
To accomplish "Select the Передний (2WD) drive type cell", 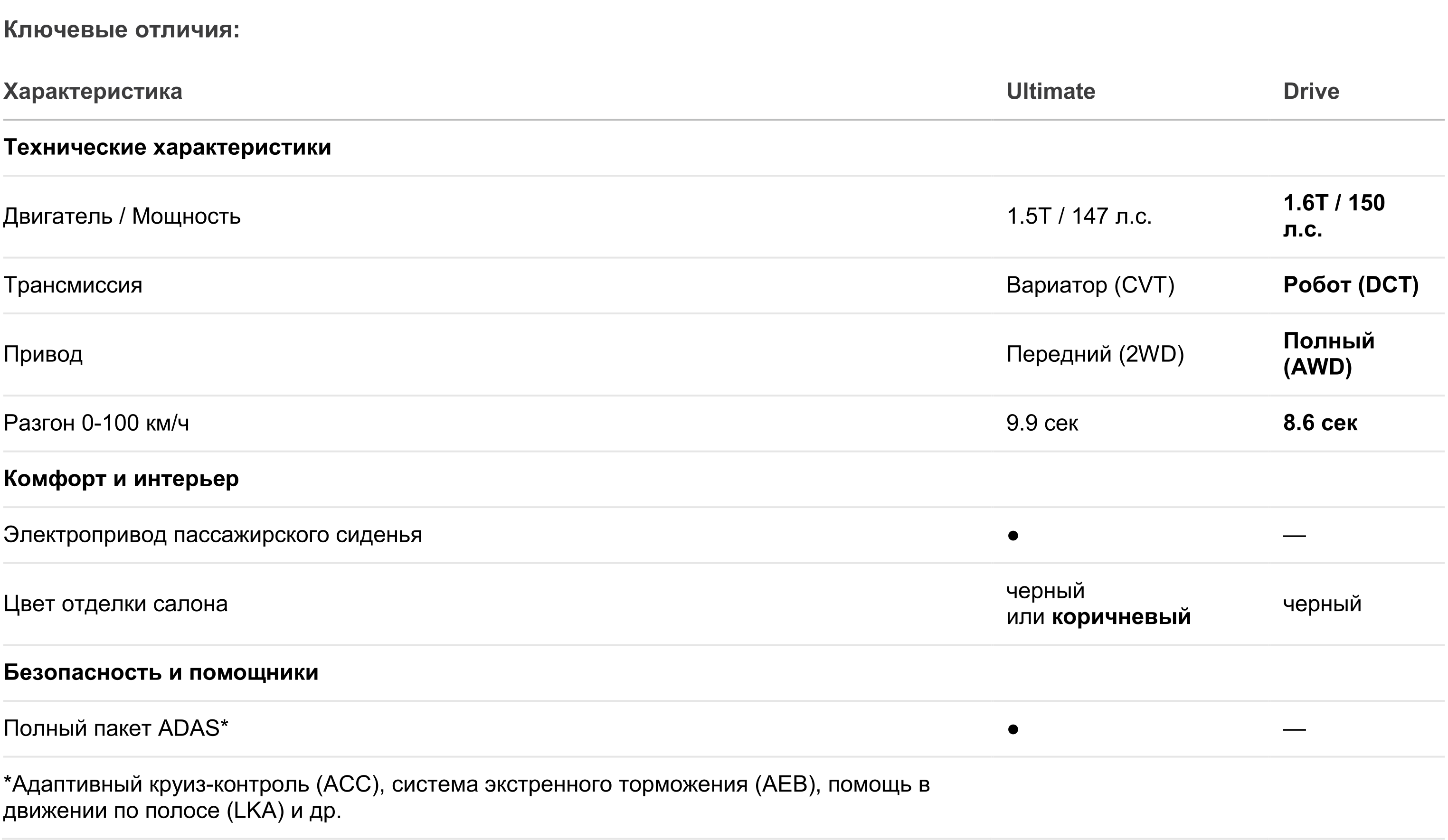I will click(1095, 354).
